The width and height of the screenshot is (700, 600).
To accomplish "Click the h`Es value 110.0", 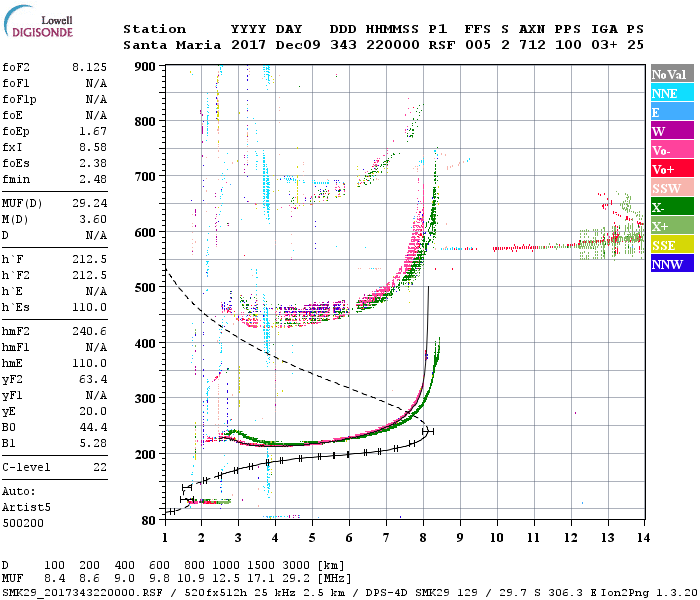I will tap(90, 307).
